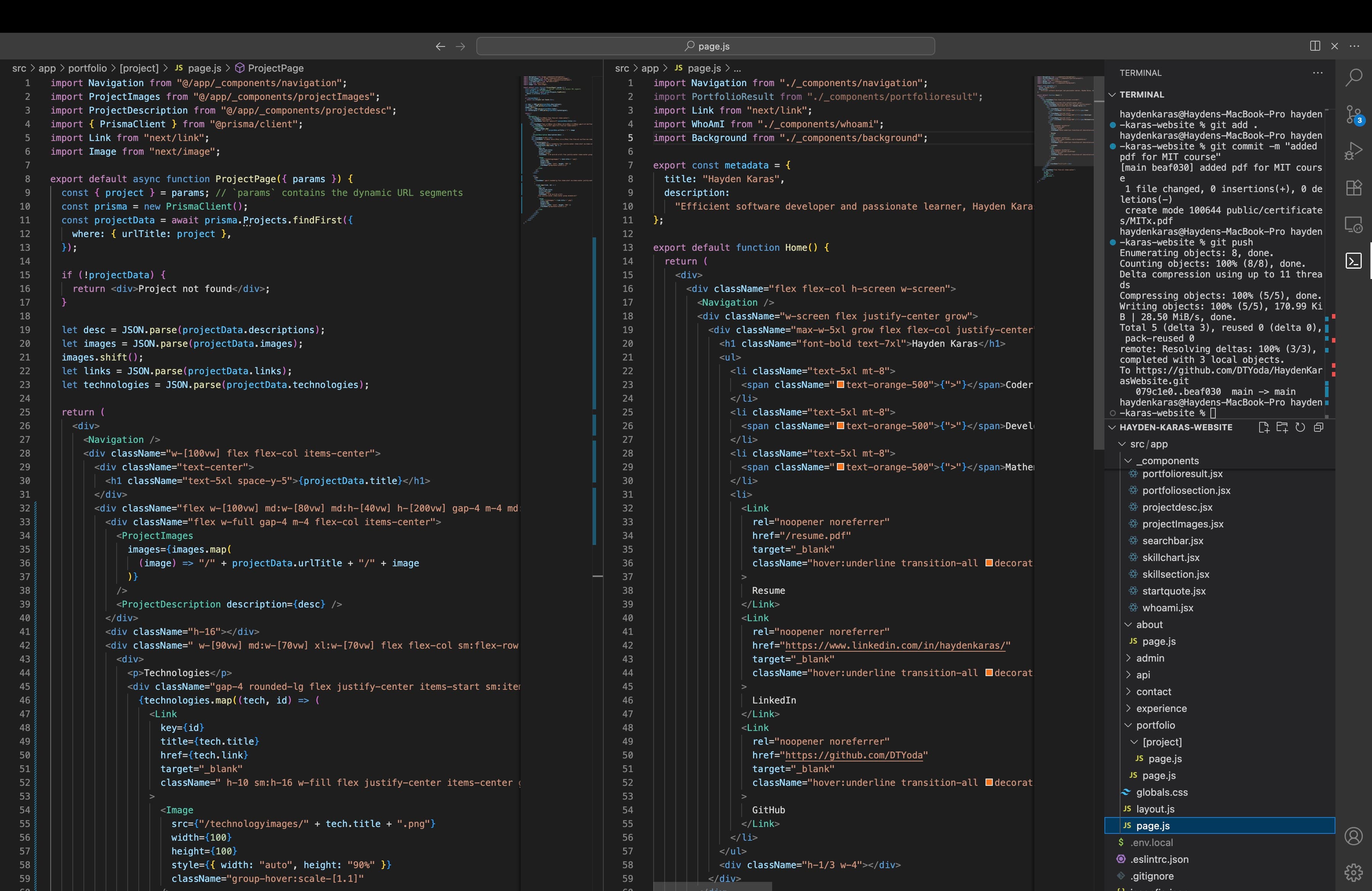
Task: Open the Remote Explorer view
Action: pyautogui.click(x=1354, y=224)
